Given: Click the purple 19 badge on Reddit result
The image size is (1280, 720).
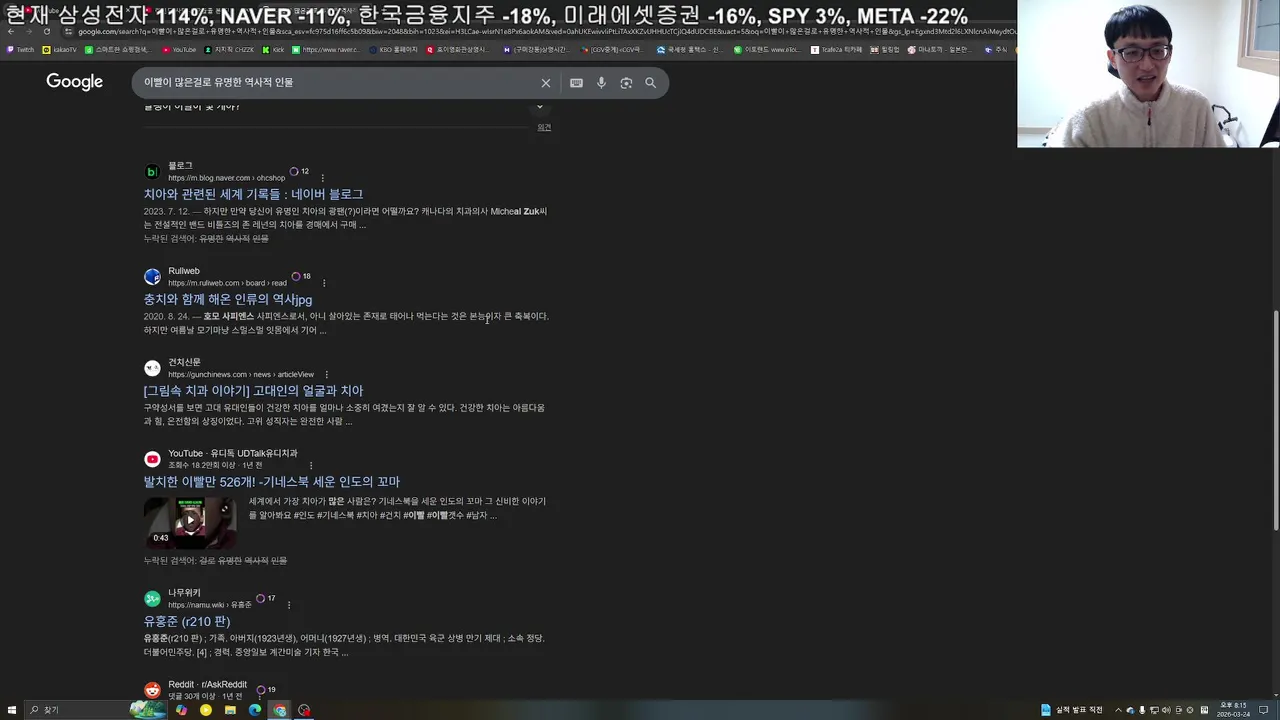Looking at the screenshot, I should click(x=266, y=689).
